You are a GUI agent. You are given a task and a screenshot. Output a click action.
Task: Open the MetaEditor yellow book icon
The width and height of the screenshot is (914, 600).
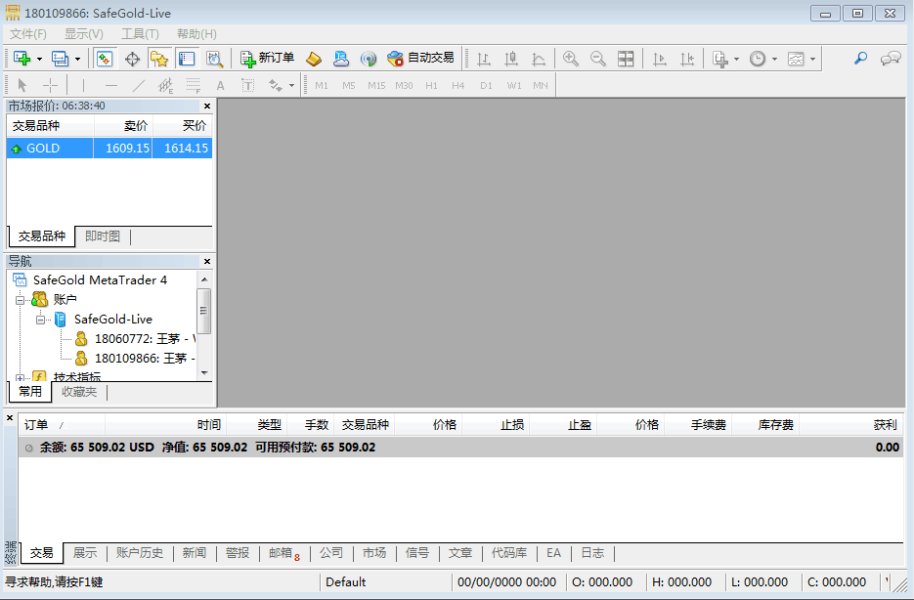(x=314, y=58)
